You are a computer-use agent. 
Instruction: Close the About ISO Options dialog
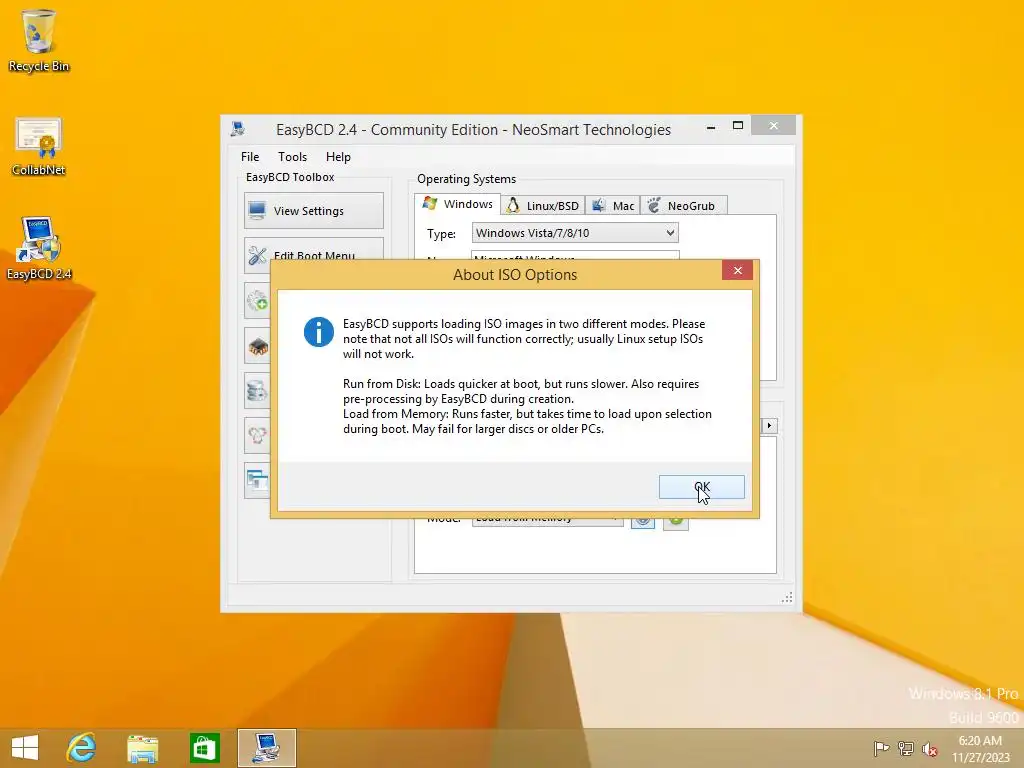pos(737,270)
